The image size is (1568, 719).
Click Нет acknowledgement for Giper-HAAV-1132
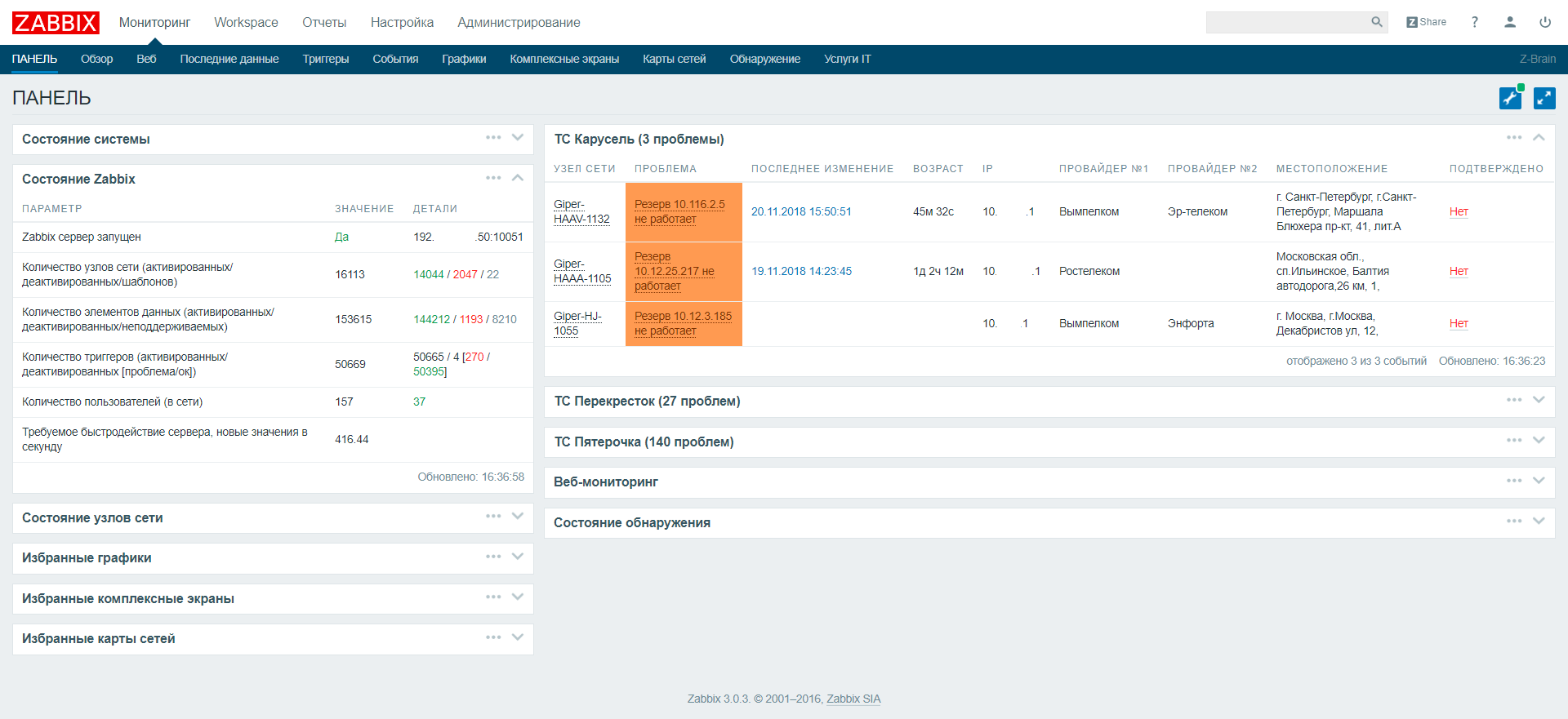click(x=1459, y=211)
